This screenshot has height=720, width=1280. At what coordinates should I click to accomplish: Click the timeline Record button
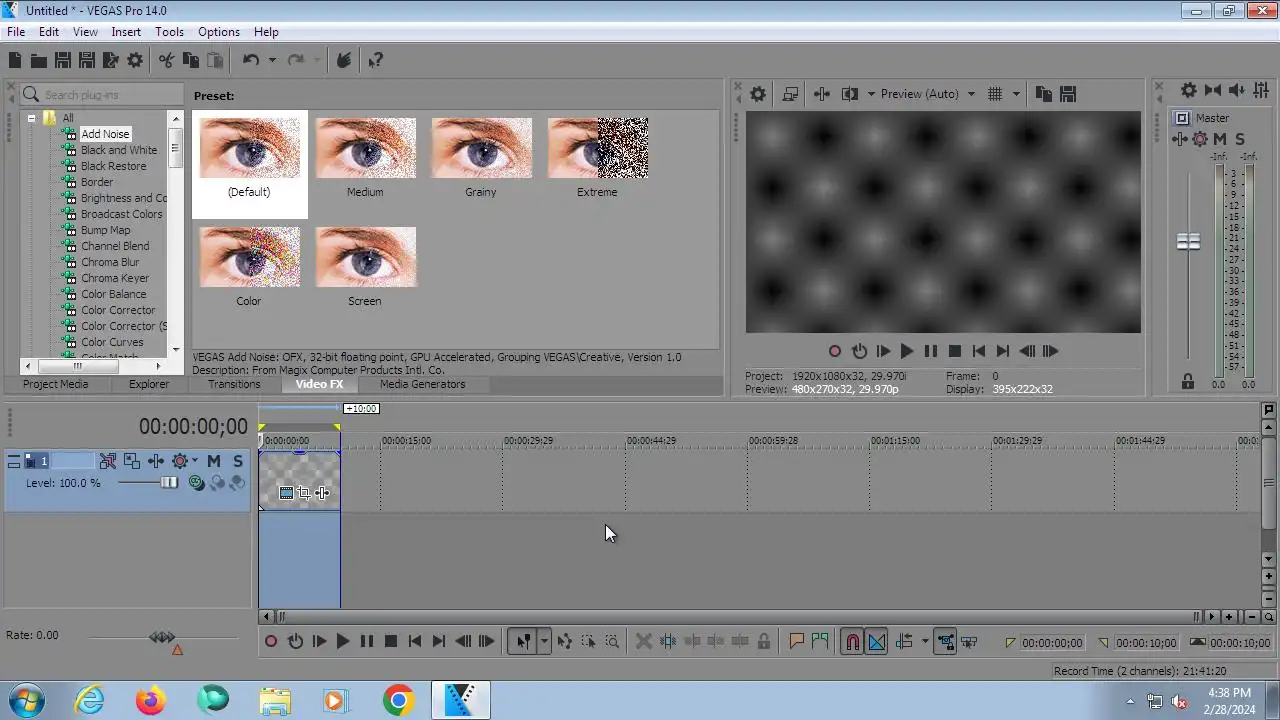[270, 642]
